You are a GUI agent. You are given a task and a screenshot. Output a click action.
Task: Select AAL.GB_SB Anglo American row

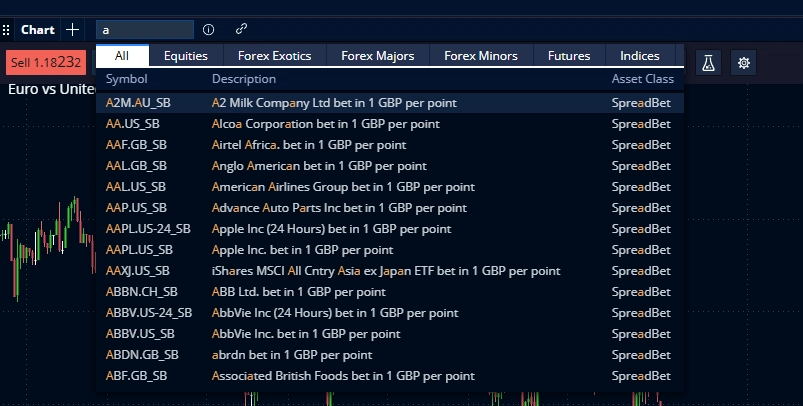tap(390, 166)
